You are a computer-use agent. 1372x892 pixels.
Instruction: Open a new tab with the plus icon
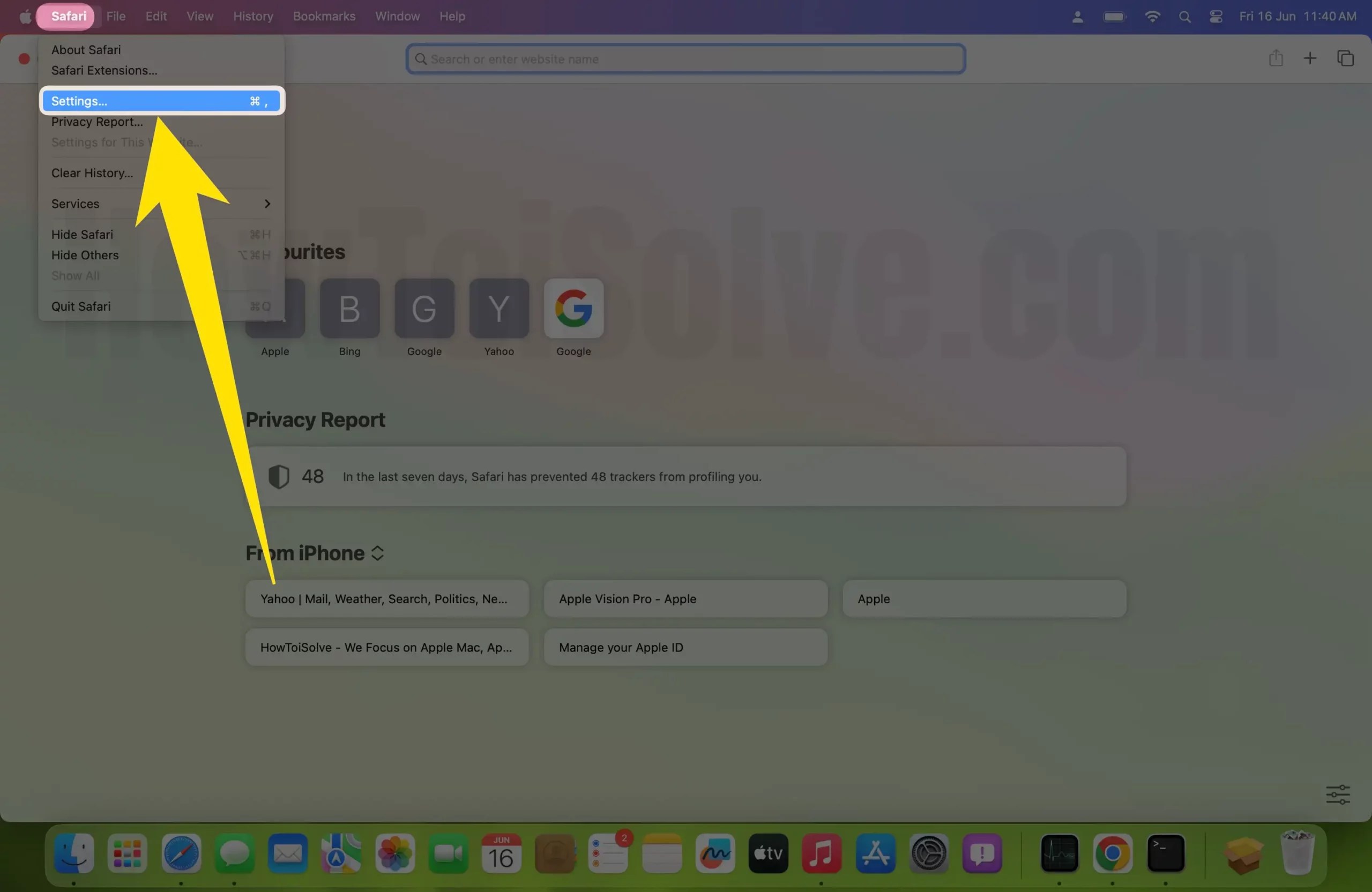(1309, 58)
